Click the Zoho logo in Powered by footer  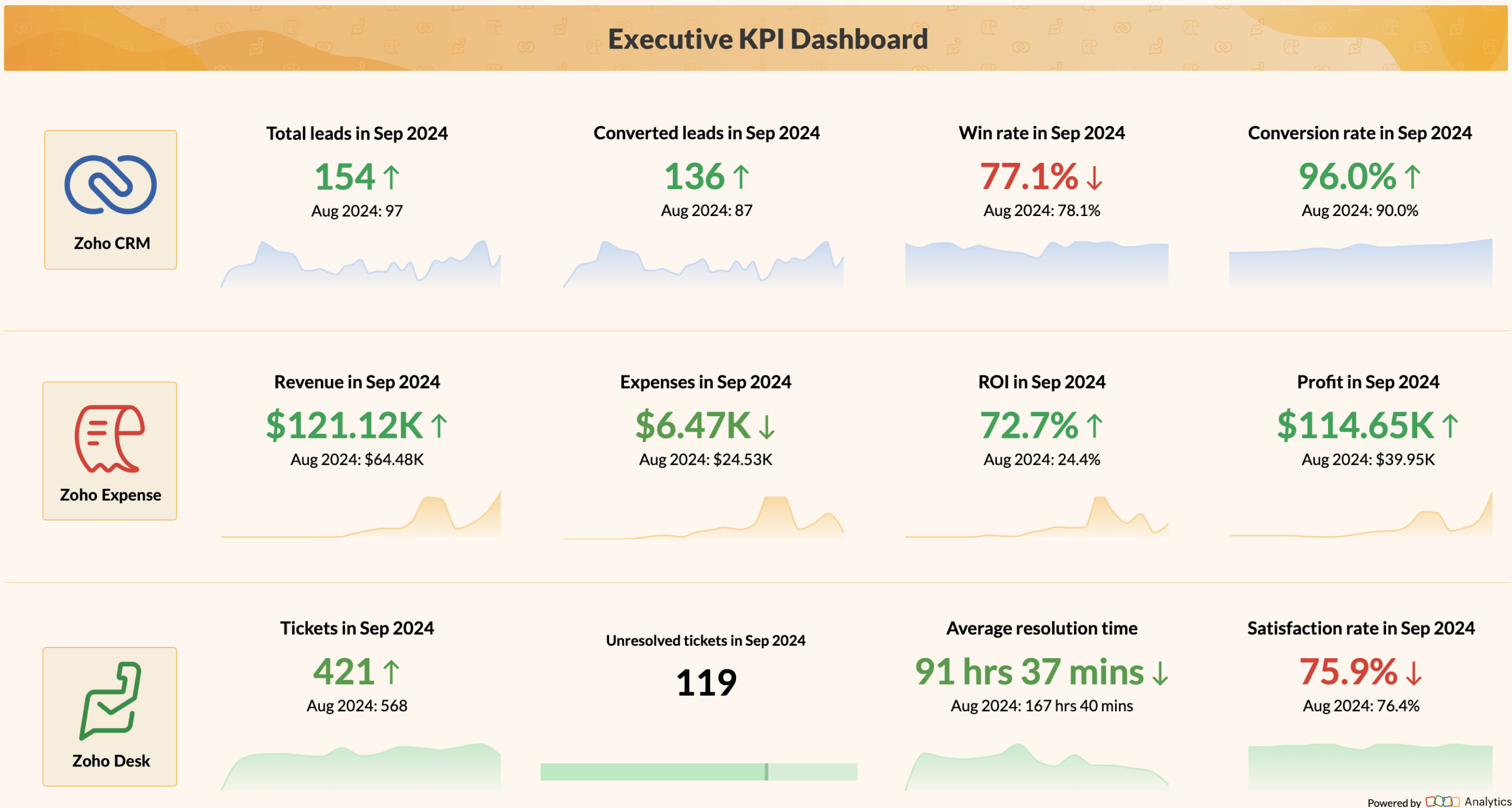click(1442, 801)
